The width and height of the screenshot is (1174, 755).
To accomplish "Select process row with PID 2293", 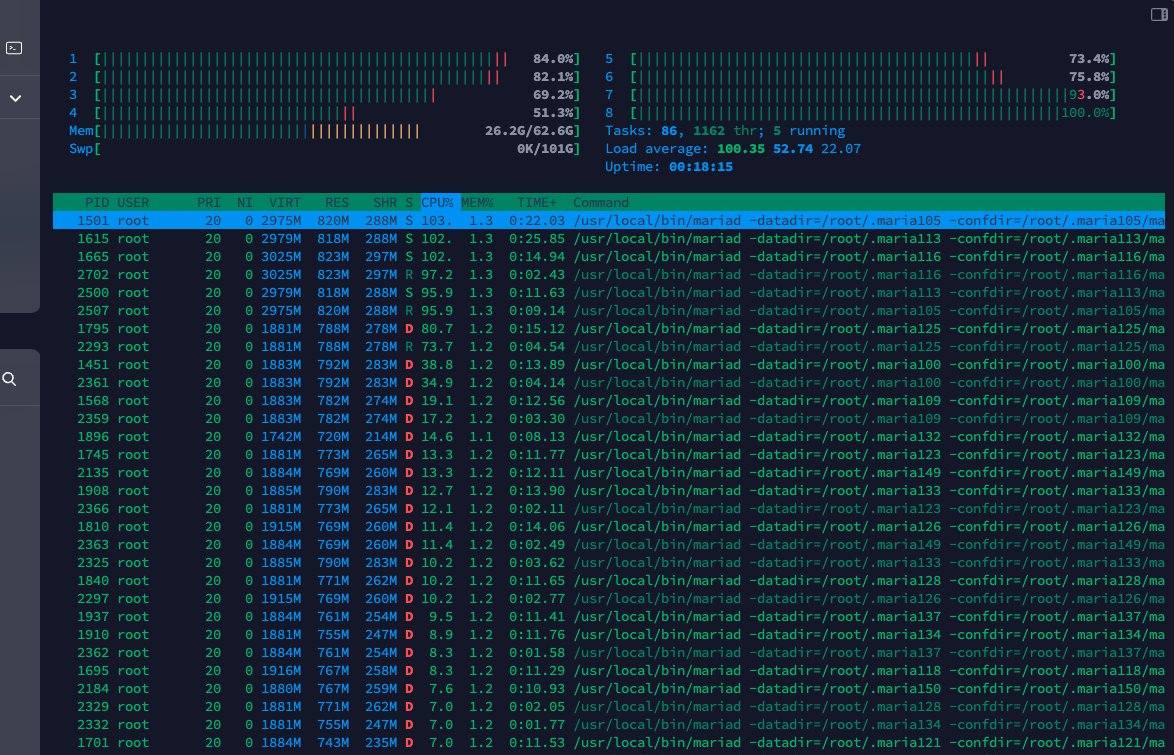I will tap(609, 346).
